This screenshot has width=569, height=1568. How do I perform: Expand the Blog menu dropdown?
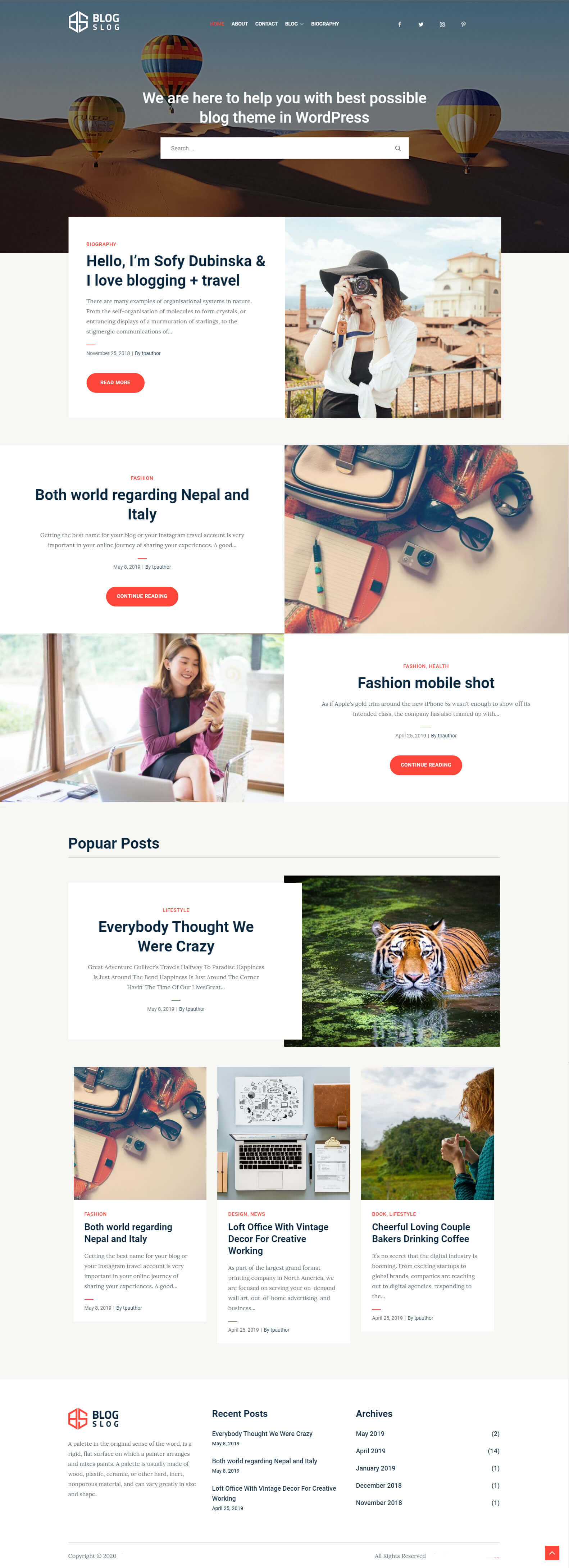point(294,24)
